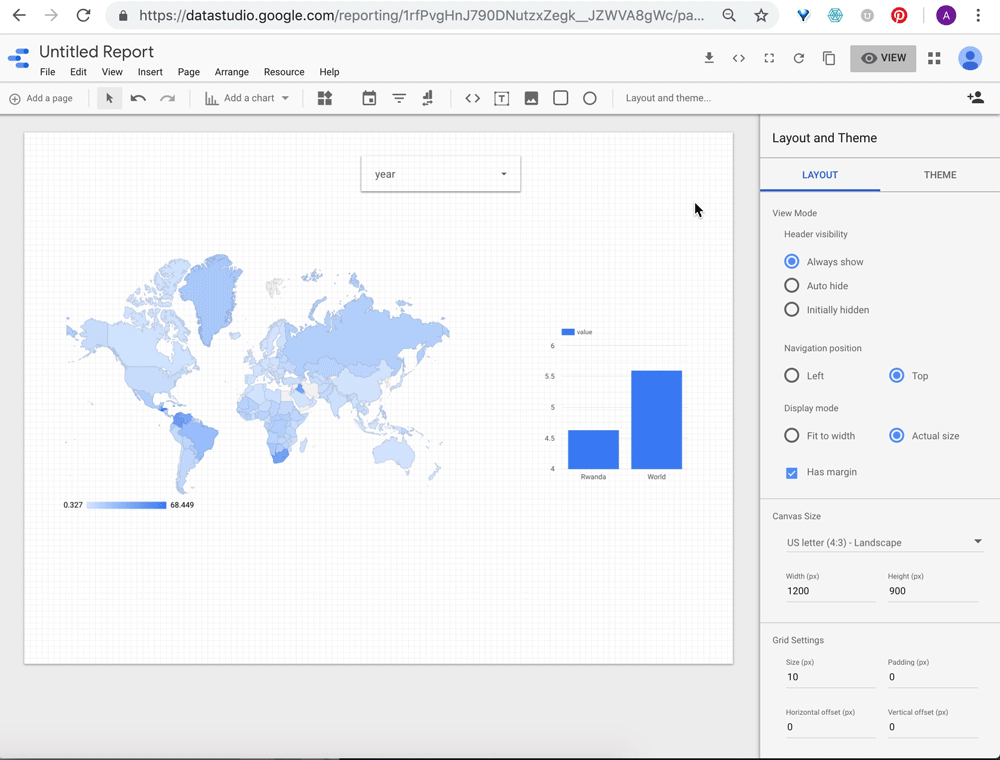1000x760 pixels.
Task: Click the canvas Width input field
Action: 830,591
